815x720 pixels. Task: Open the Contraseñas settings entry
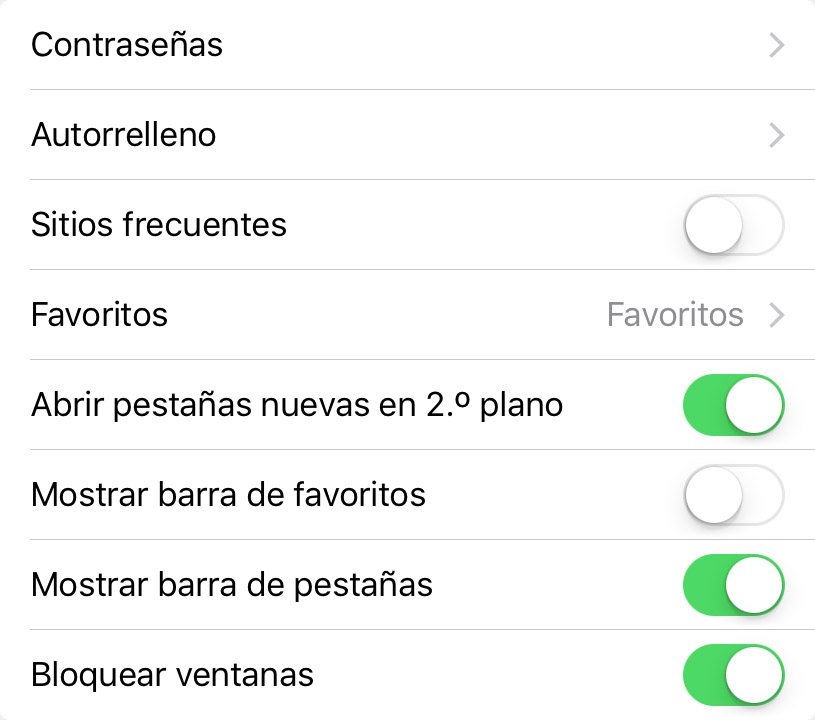click(127, 45)
